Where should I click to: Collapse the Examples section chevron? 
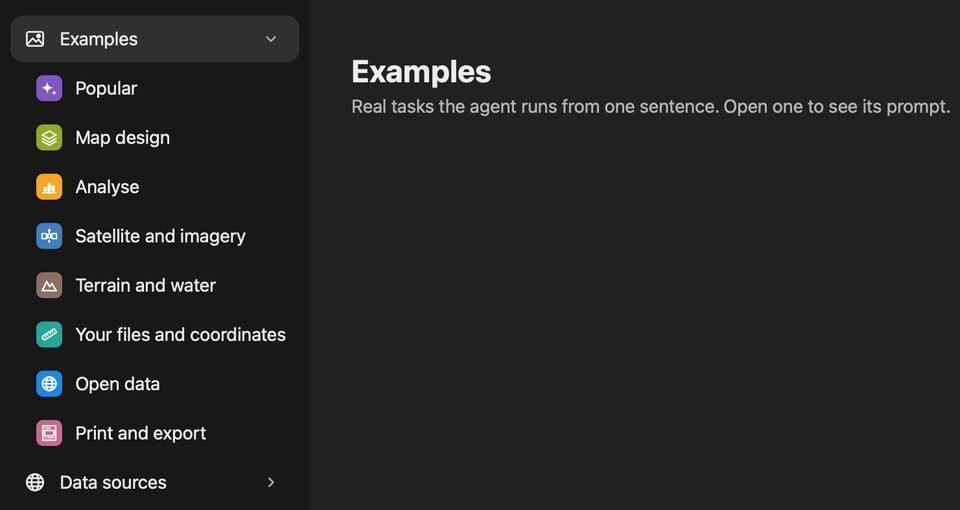[271, 39]
